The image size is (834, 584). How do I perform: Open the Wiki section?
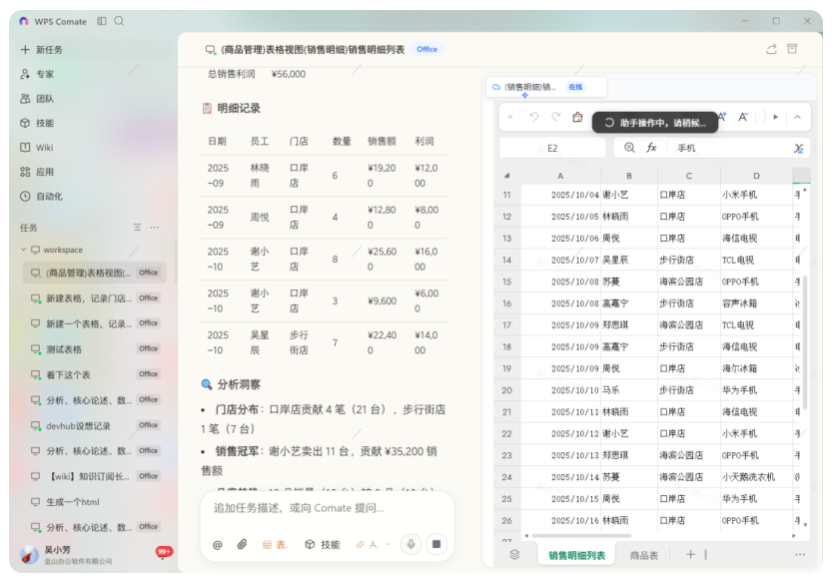(x=37, y=147)
